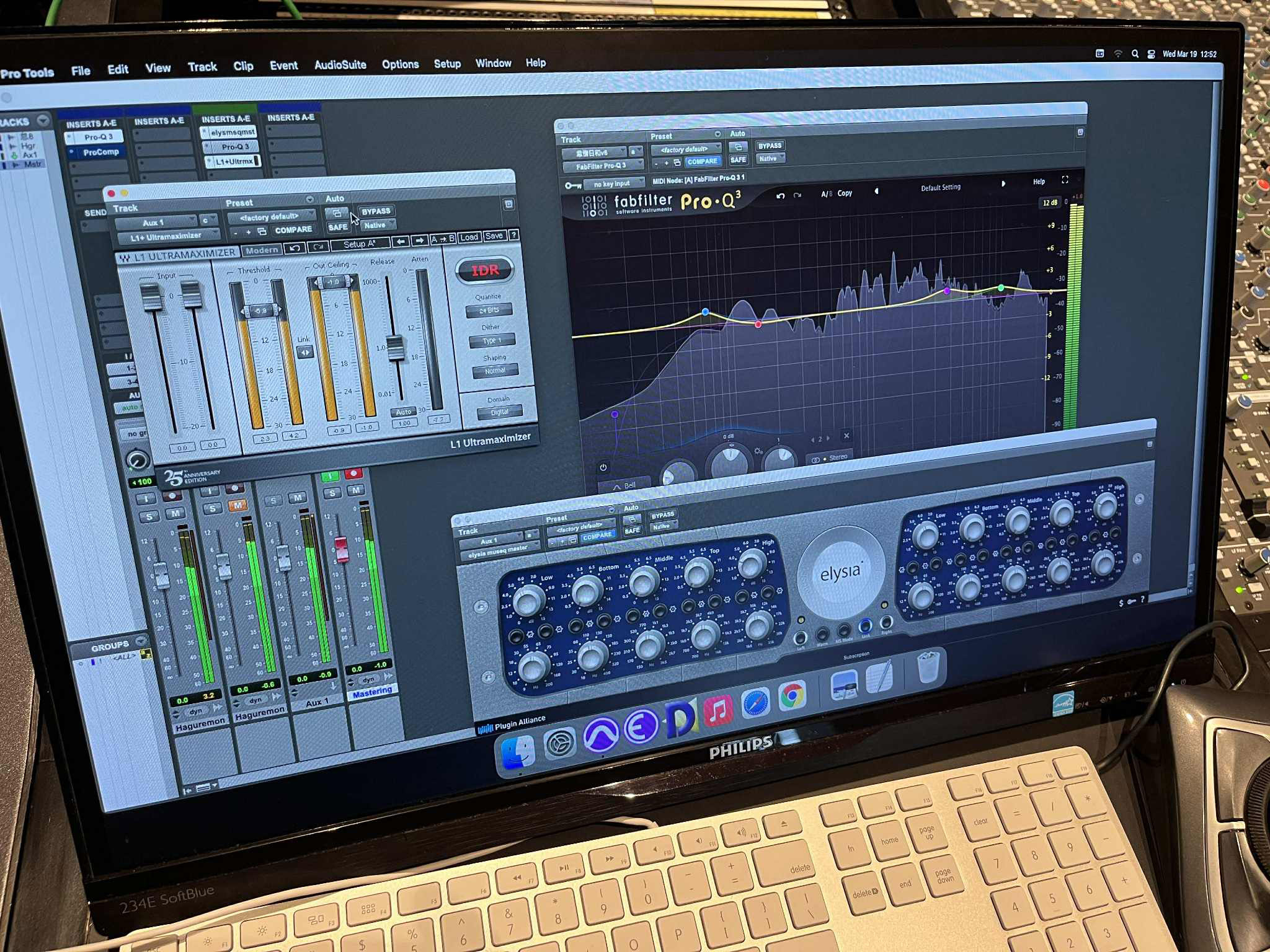
Task: Open the Dither Type 1 dropdown in L1
Action: (x=492, y=340)
